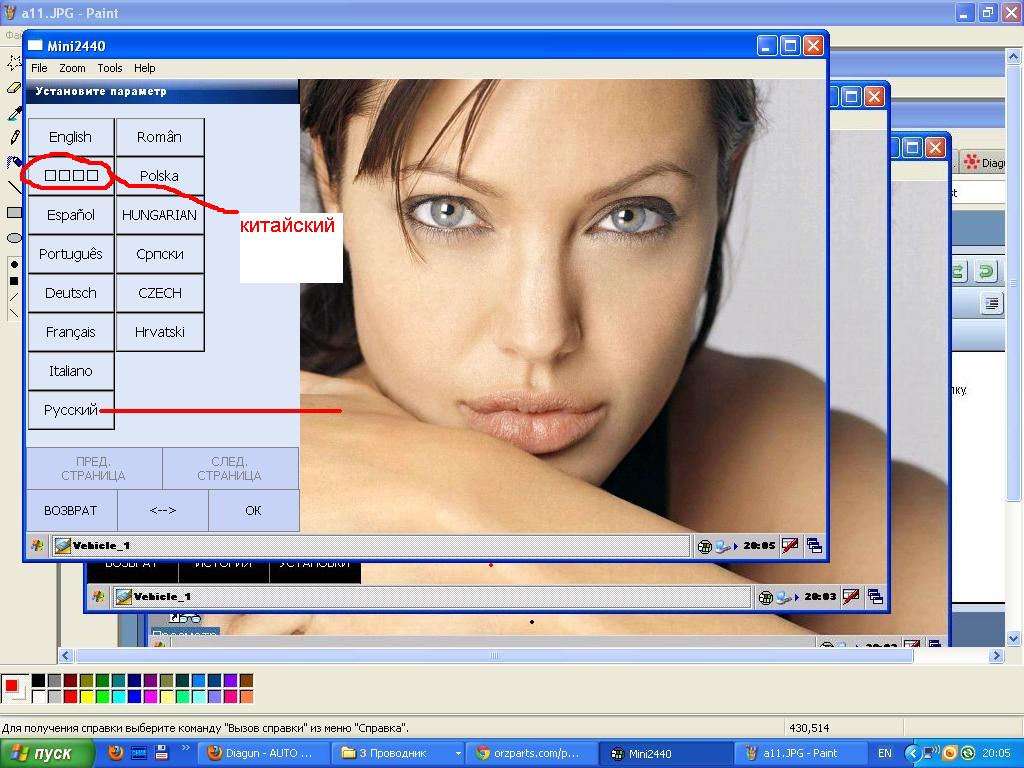
Task: Choose HUNGARIAN language button
Action: (x=160, y=215)
